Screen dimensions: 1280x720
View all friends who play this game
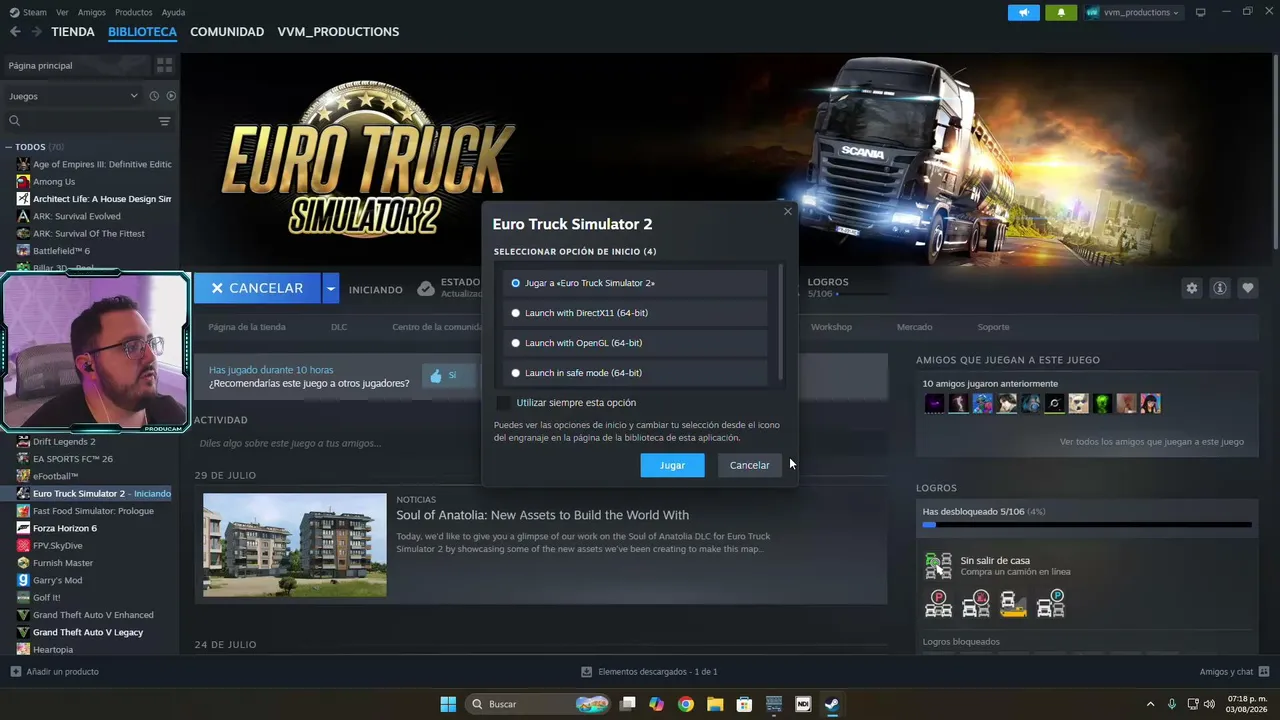coord(1152,442)
